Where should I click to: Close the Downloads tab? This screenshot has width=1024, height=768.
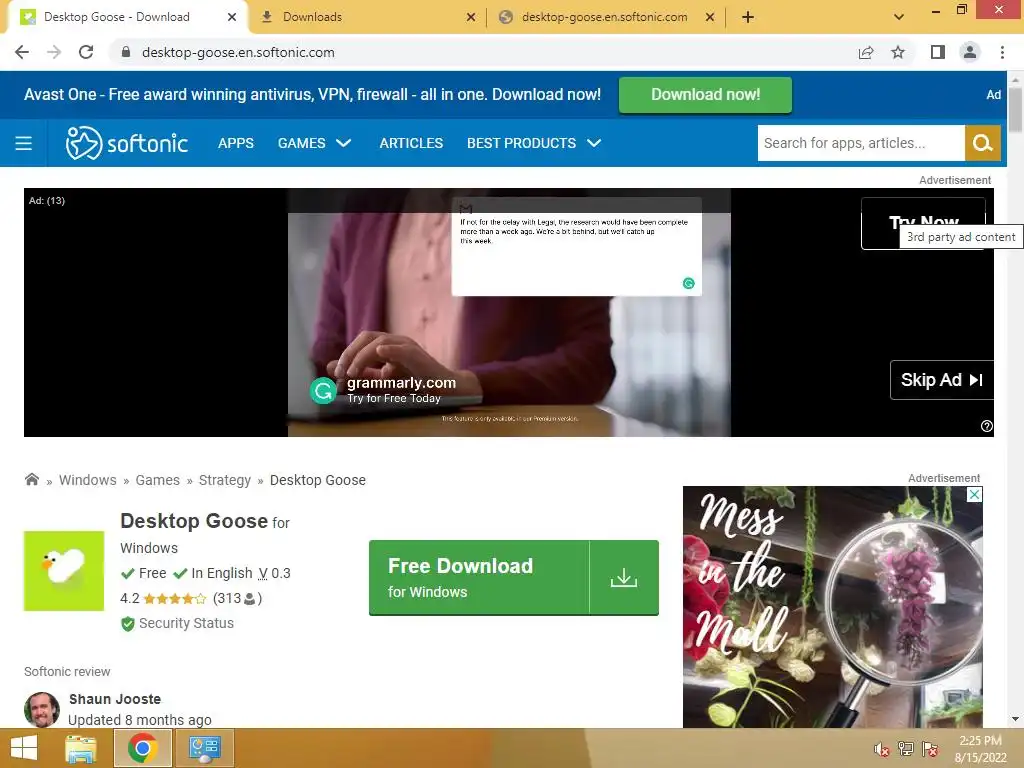click(x=471, y=17)
